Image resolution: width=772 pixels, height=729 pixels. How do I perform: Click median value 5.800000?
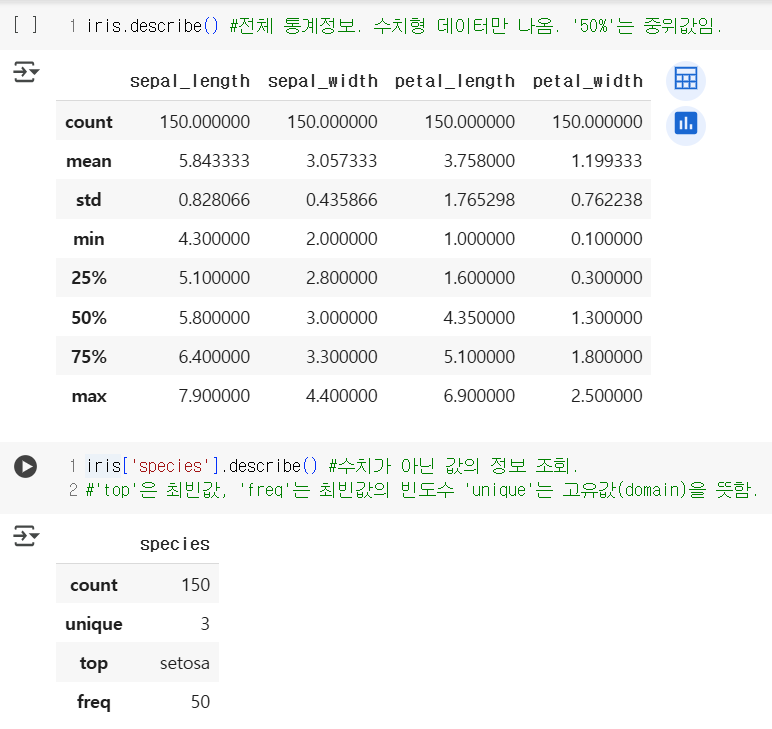[214, 317]
